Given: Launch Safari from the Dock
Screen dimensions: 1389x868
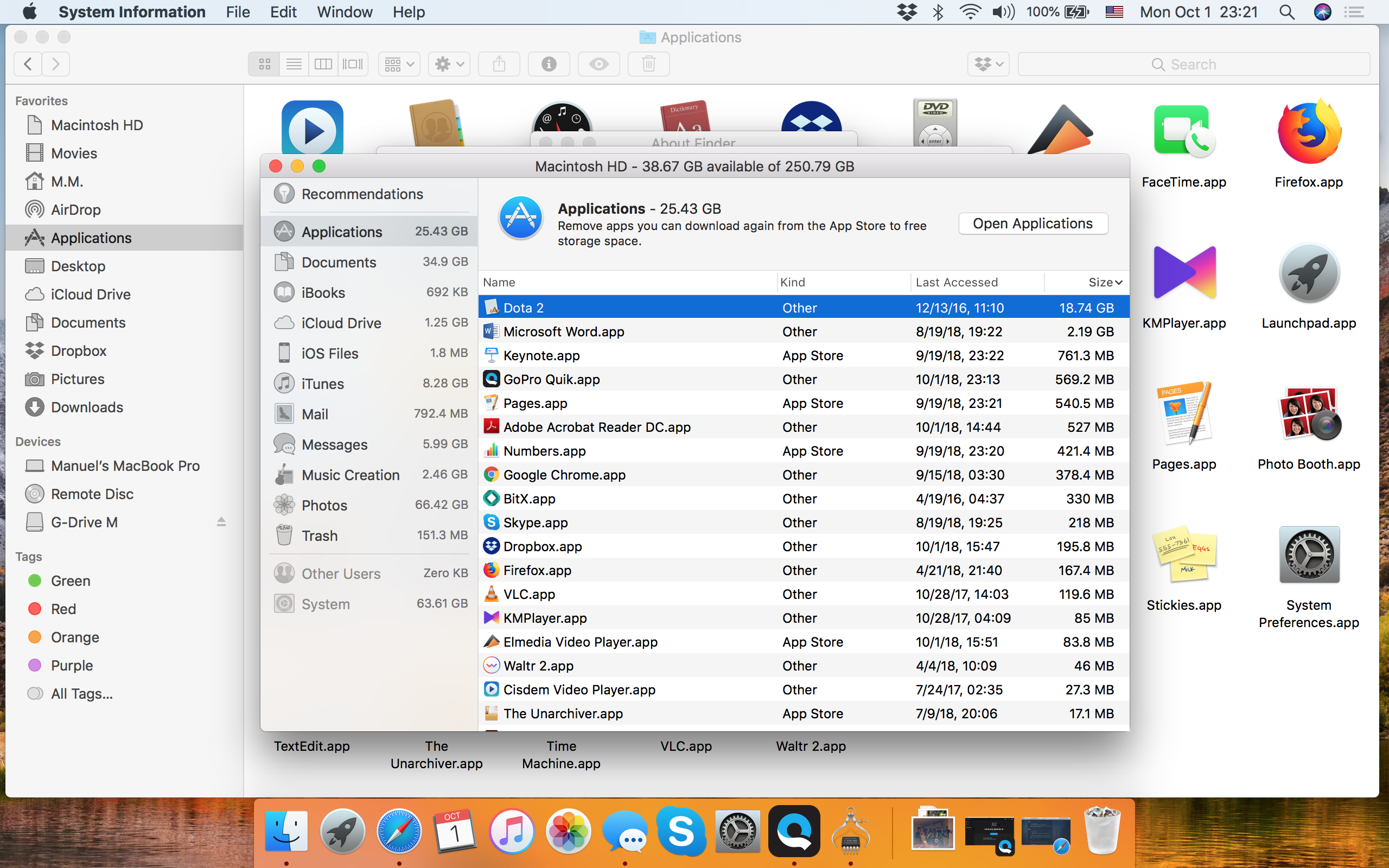Looking at the screenshot, I should [x=399, y=831].
